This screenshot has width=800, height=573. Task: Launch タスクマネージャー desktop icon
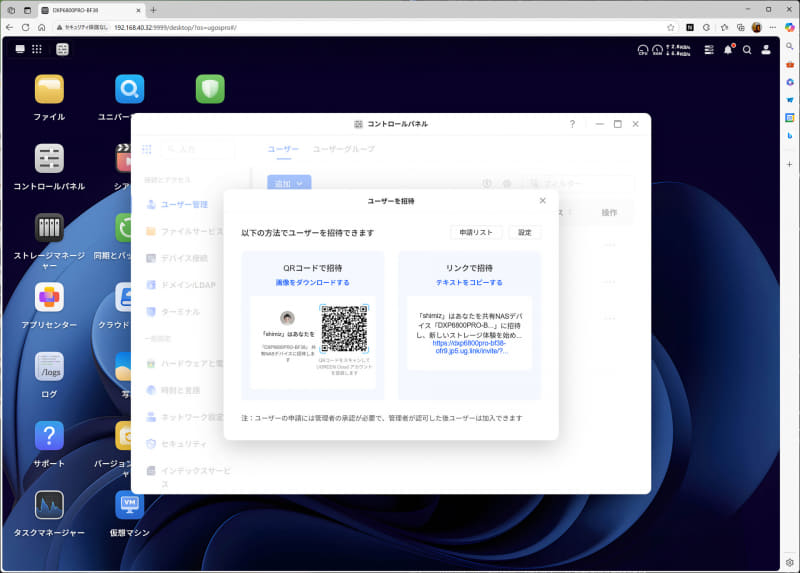pyautogui.click(x=49, y=505)
